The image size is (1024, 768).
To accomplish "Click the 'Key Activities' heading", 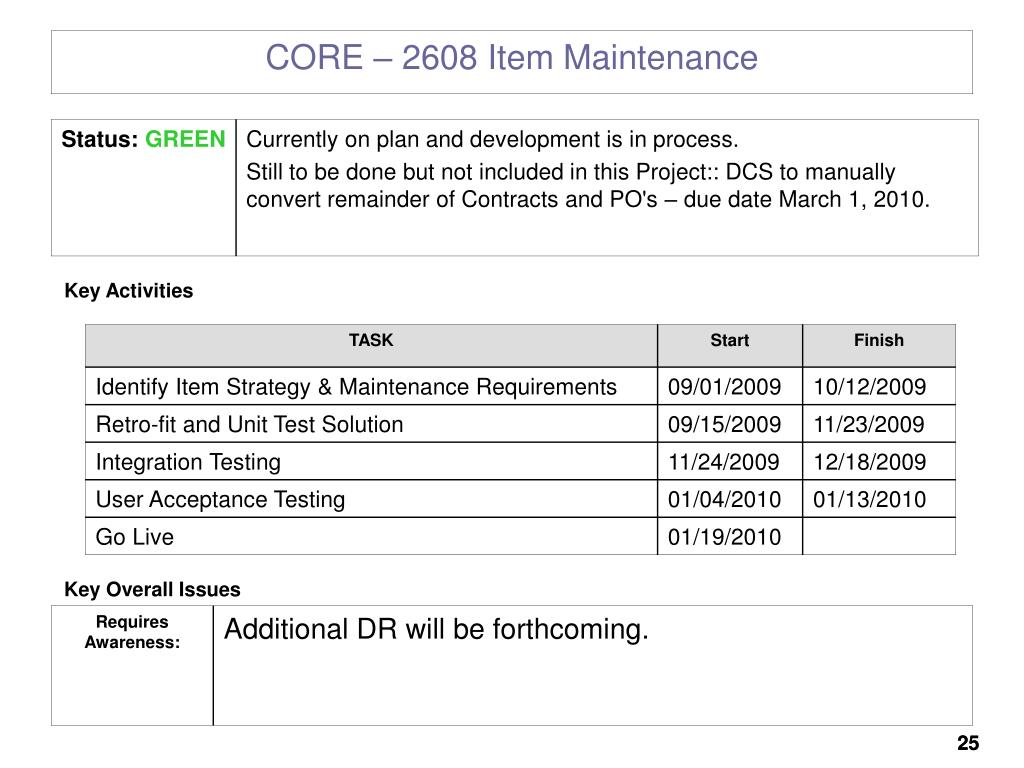I will point(129,291).
